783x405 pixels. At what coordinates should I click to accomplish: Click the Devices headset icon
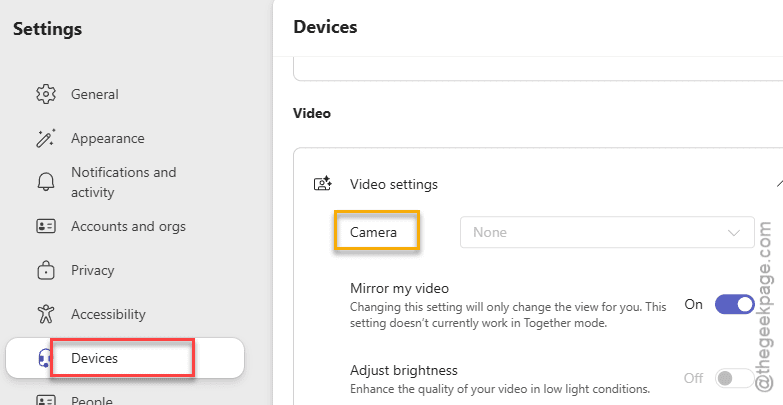(x=45, y=358)
